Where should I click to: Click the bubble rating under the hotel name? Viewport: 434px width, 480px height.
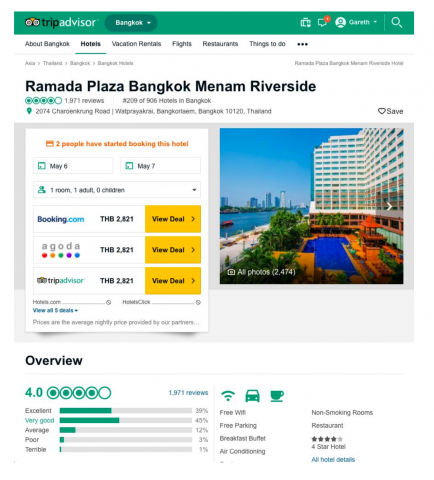44,100
